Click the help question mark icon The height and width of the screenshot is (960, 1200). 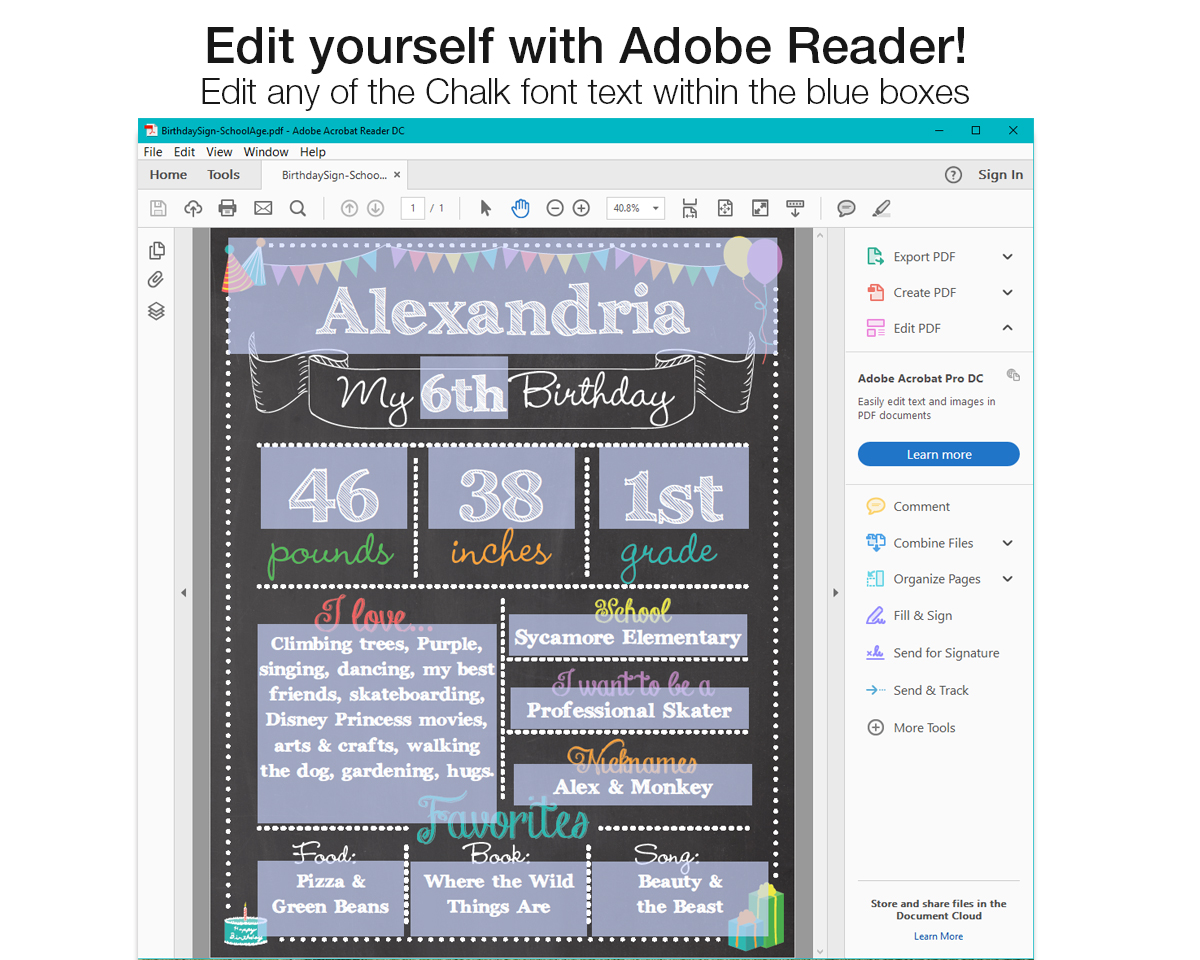click(x=954, y=175)
